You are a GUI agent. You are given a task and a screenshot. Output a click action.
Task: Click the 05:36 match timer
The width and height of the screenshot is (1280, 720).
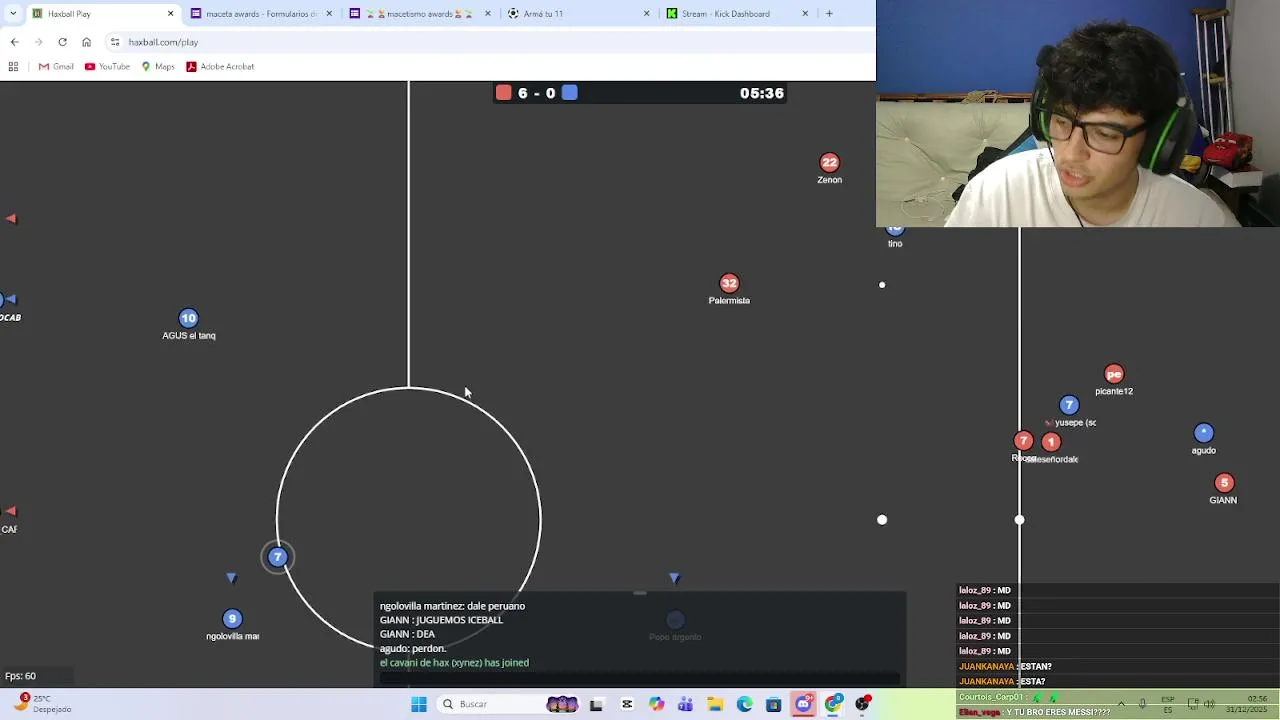click(x=762, y=93)
